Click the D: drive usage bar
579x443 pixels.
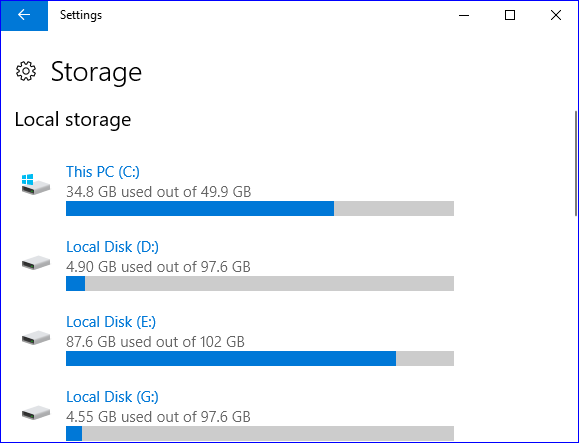(260, 284)
